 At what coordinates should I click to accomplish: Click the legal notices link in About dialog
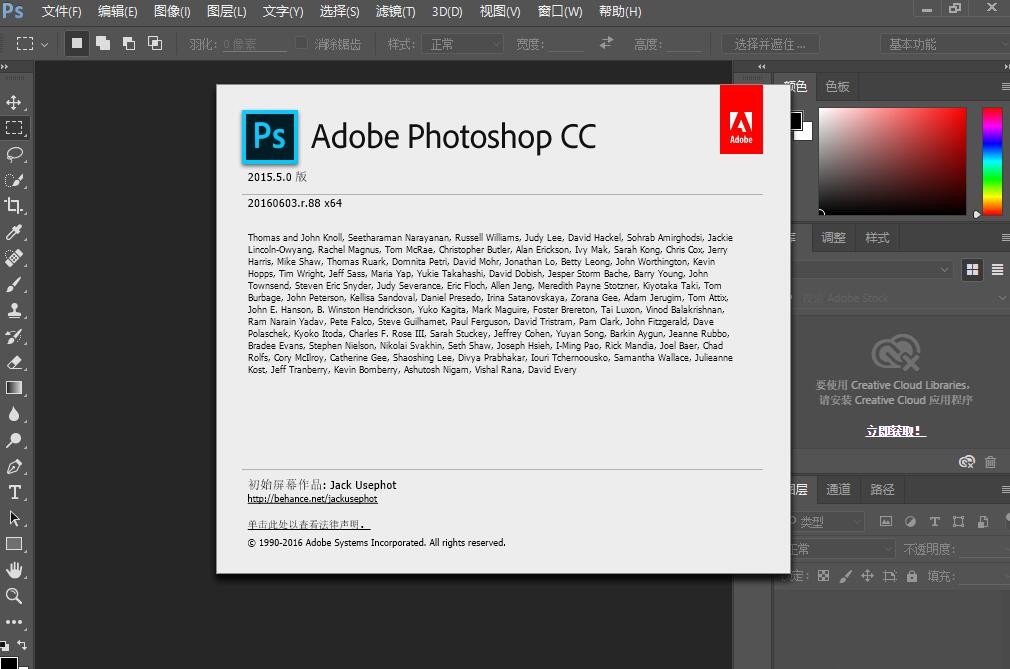point(309,525)
